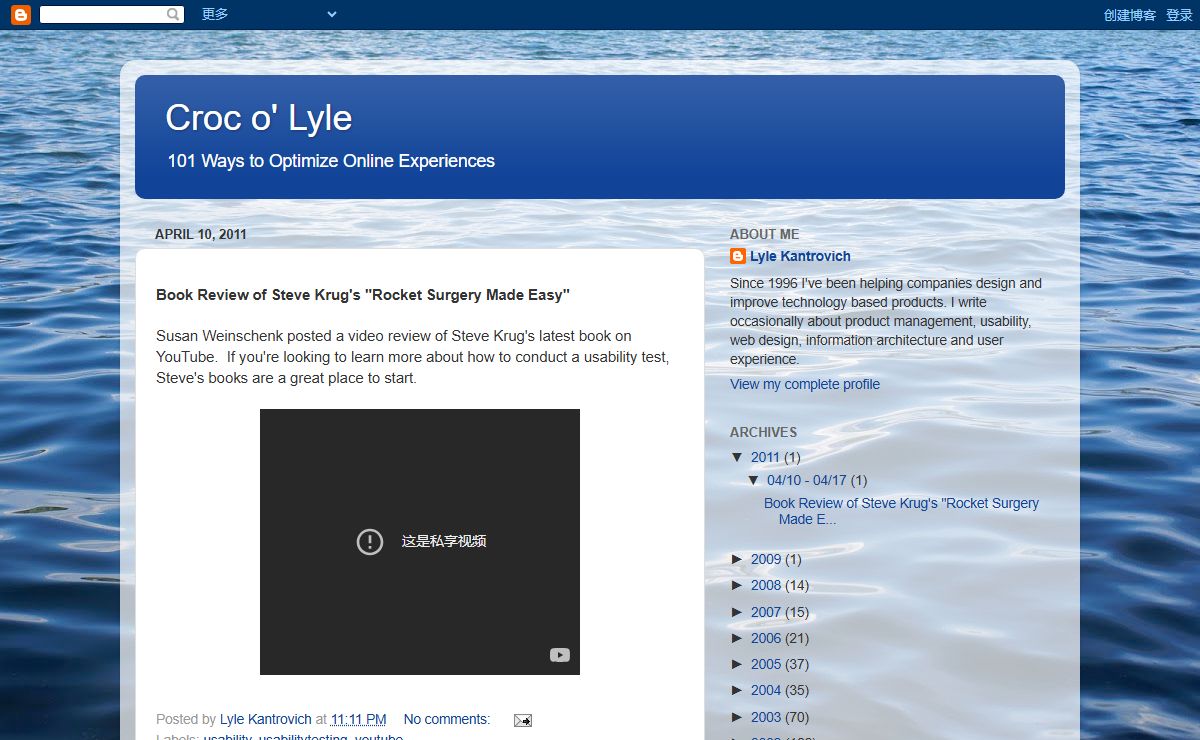The height and width of the screenshot is (740, 1200).
Task: Click the email post envelope icon
Action: [522, 720]
